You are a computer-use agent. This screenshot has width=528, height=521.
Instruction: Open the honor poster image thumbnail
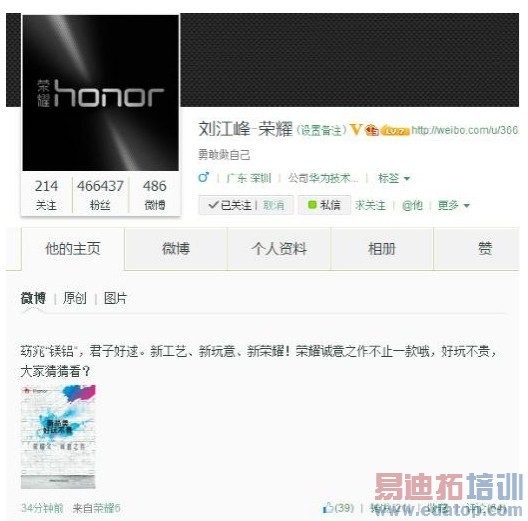click(x=58, y=436)
